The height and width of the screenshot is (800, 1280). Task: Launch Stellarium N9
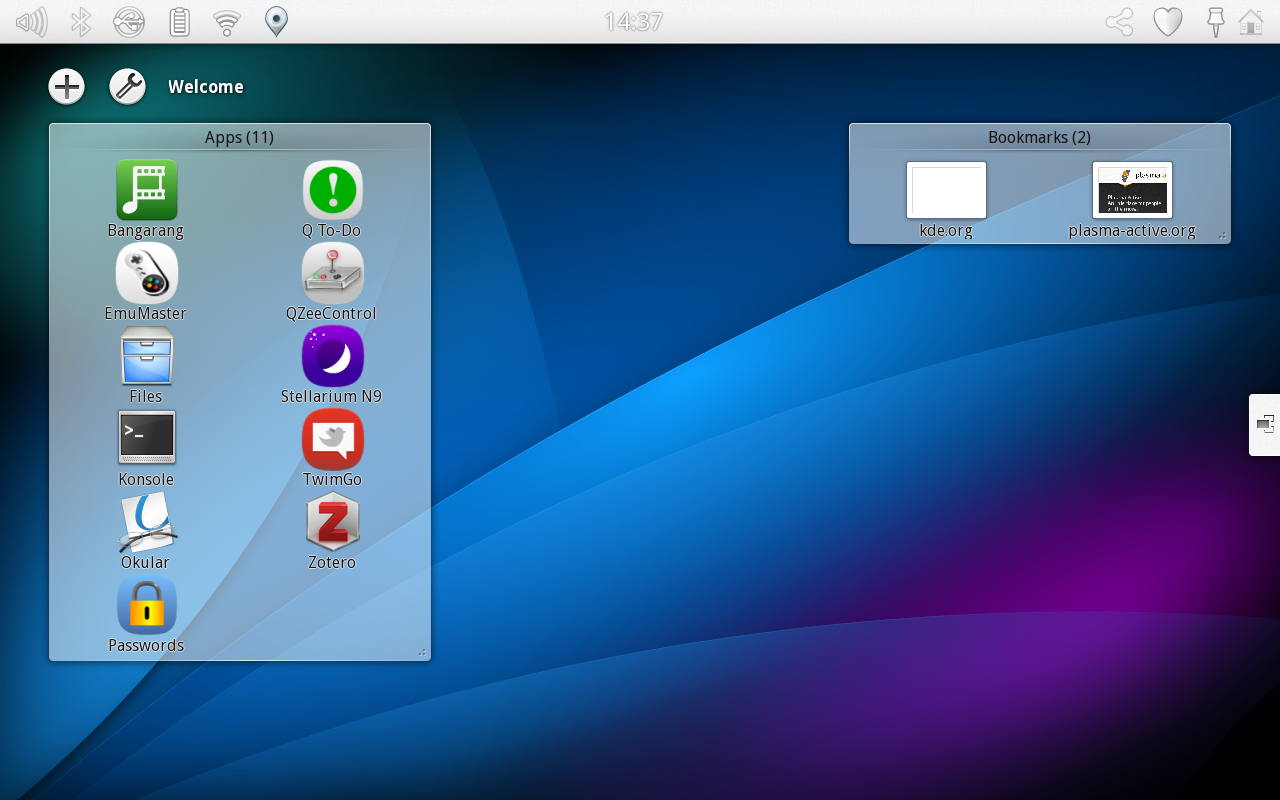tap(332, 356)
